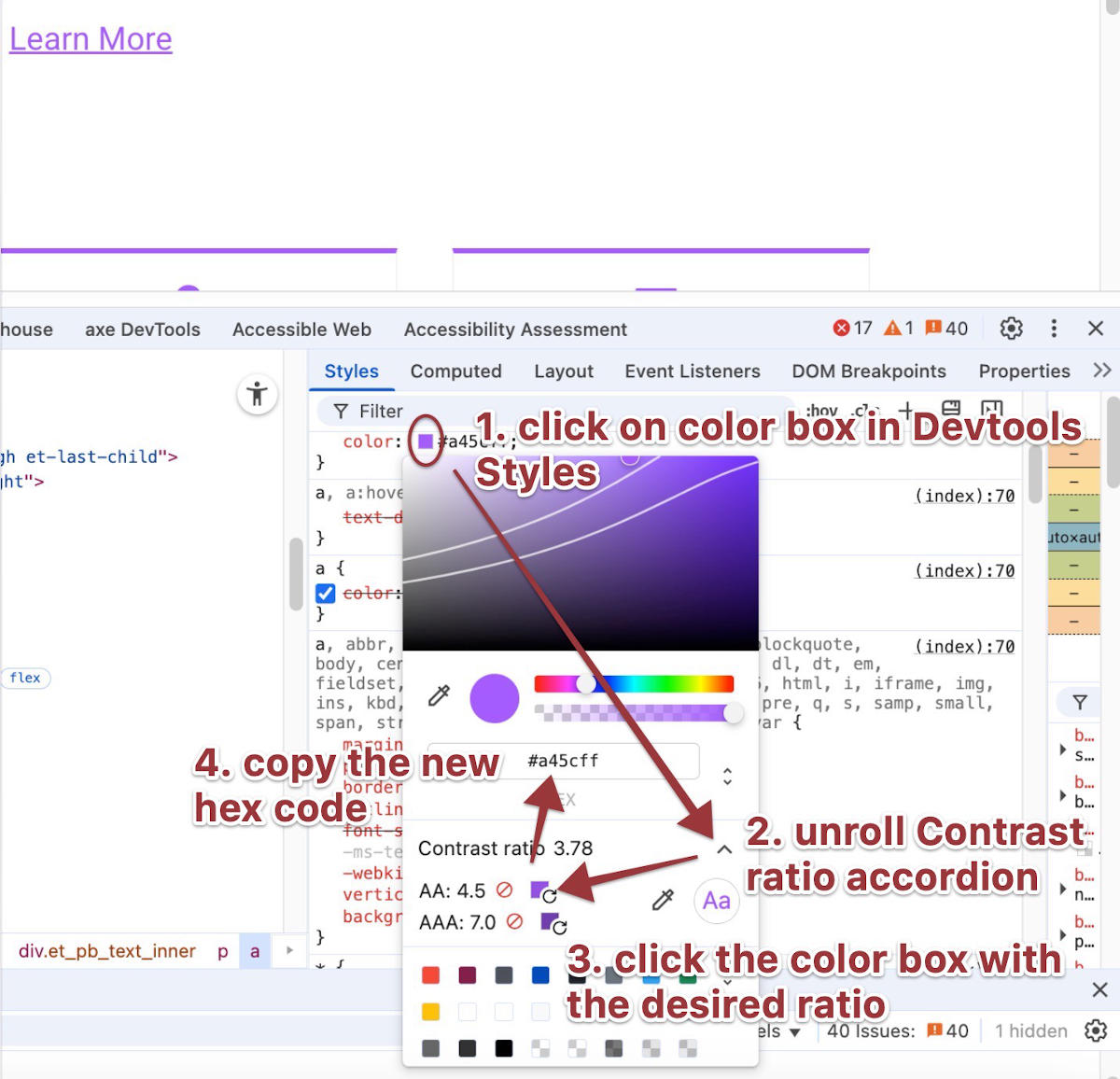This screenshot has height=1079, width=1120.
Task: Click the orange warning count badge 1
Action: tap(899, 329)
